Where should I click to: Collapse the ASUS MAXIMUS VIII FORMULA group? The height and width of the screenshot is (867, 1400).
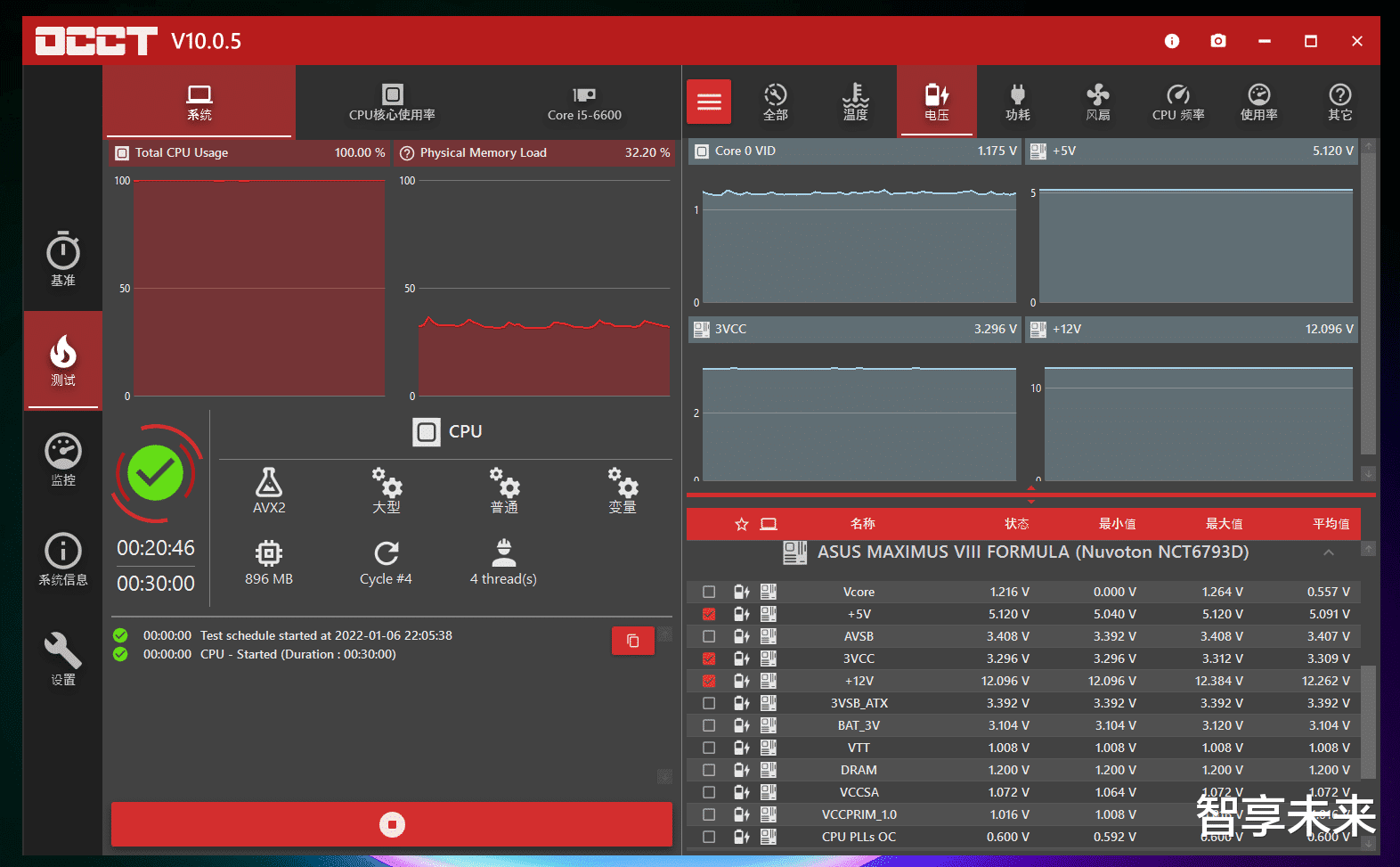[1328, 552]
